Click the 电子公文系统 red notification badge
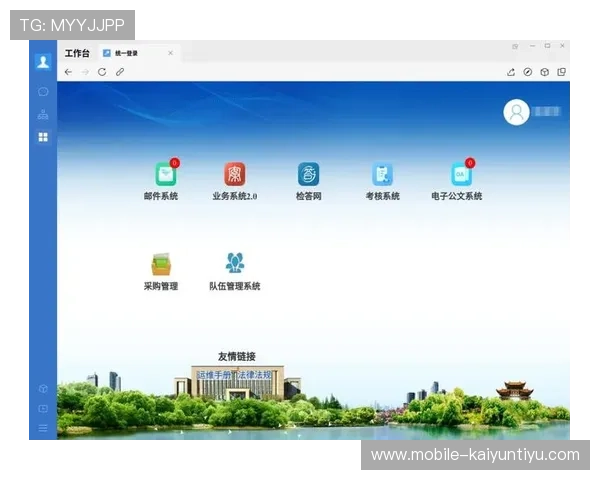Viewport: 600px width, 480px height. pos(470,163)
